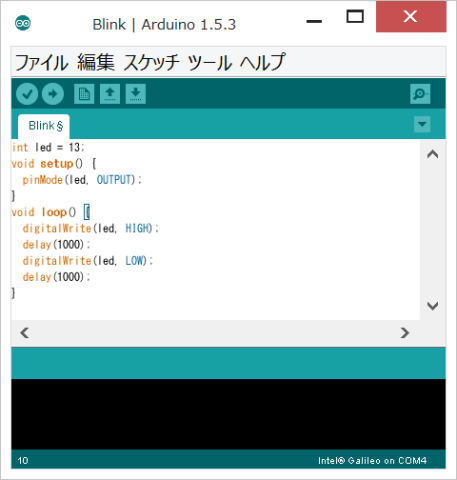Open the 編集 menu
This screenshot has height=480, width=457.
(96, 62)
